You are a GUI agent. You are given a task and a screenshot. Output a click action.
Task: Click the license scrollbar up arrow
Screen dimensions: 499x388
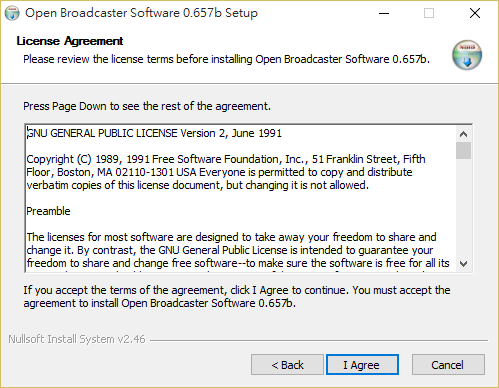pyautogui.click(x=463, y=134)
